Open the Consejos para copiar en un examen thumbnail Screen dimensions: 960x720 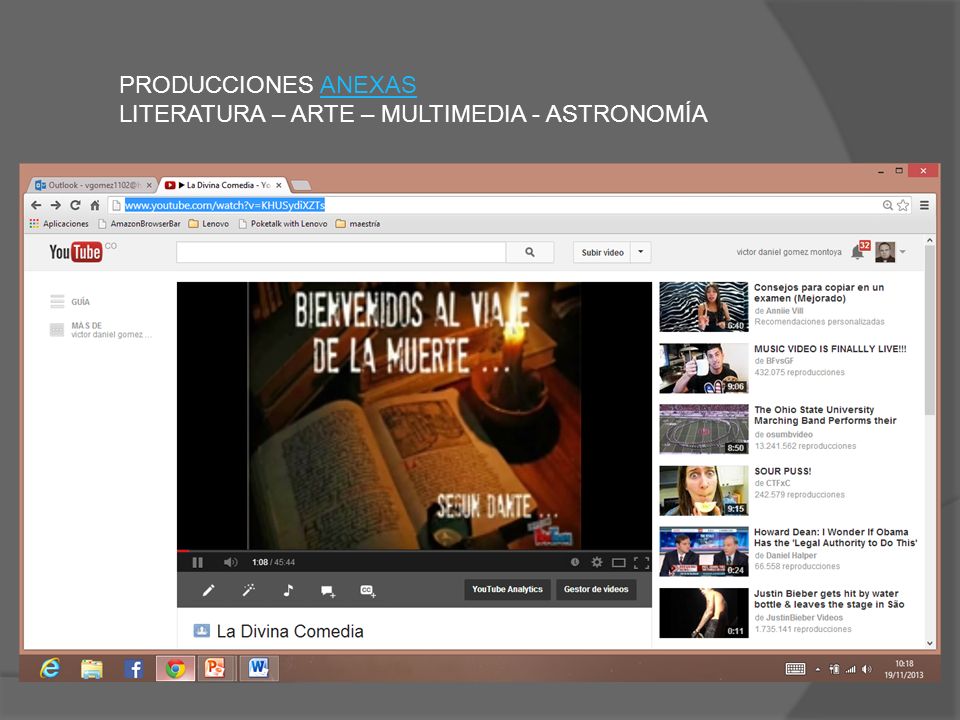point(703,307)
